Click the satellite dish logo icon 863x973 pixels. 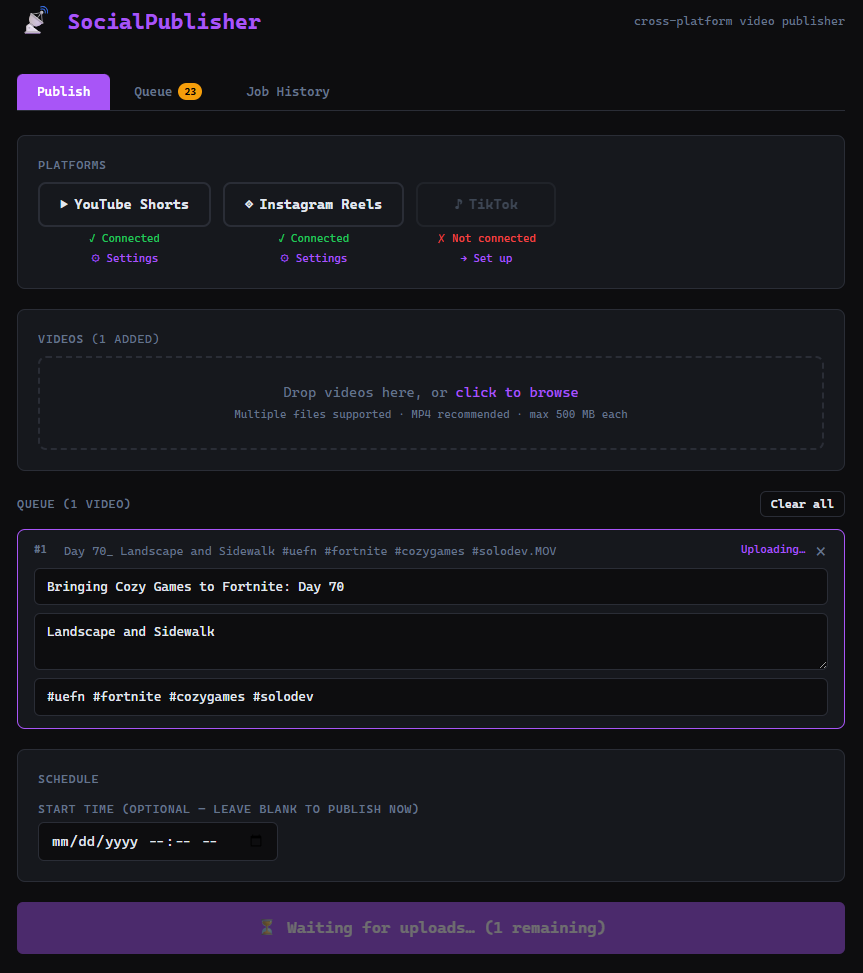pyautogui.click(x=35, y=21)
